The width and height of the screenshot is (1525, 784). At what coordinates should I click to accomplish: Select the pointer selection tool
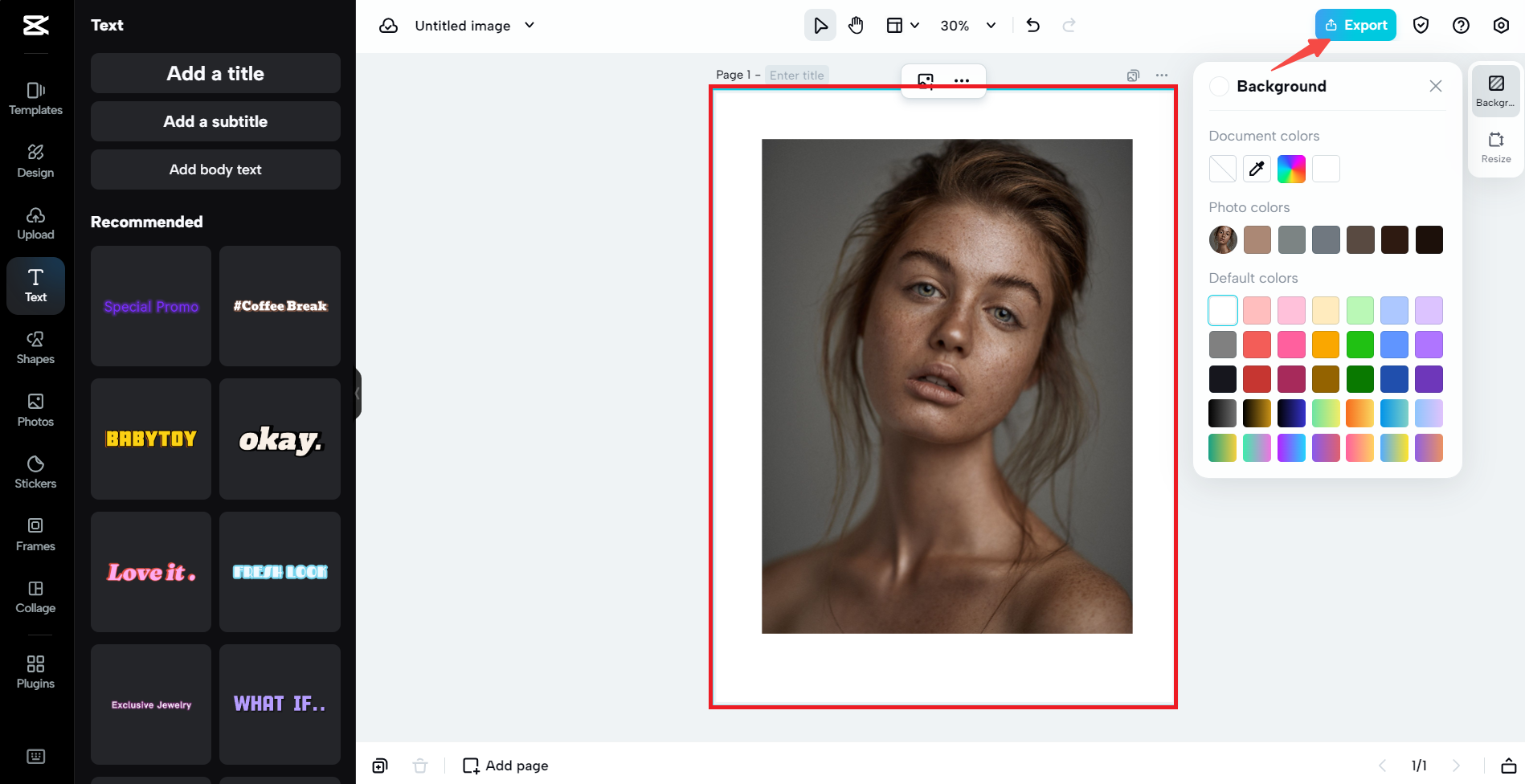click(820, 26)
